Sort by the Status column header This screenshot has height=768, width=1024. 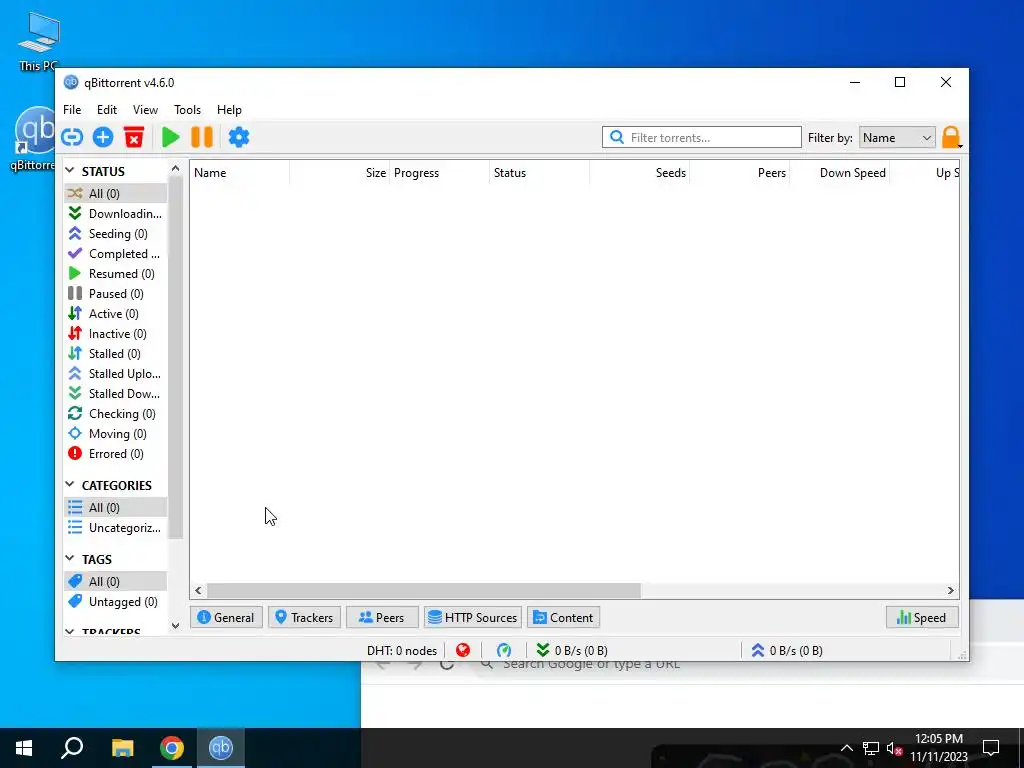(539, 173)
